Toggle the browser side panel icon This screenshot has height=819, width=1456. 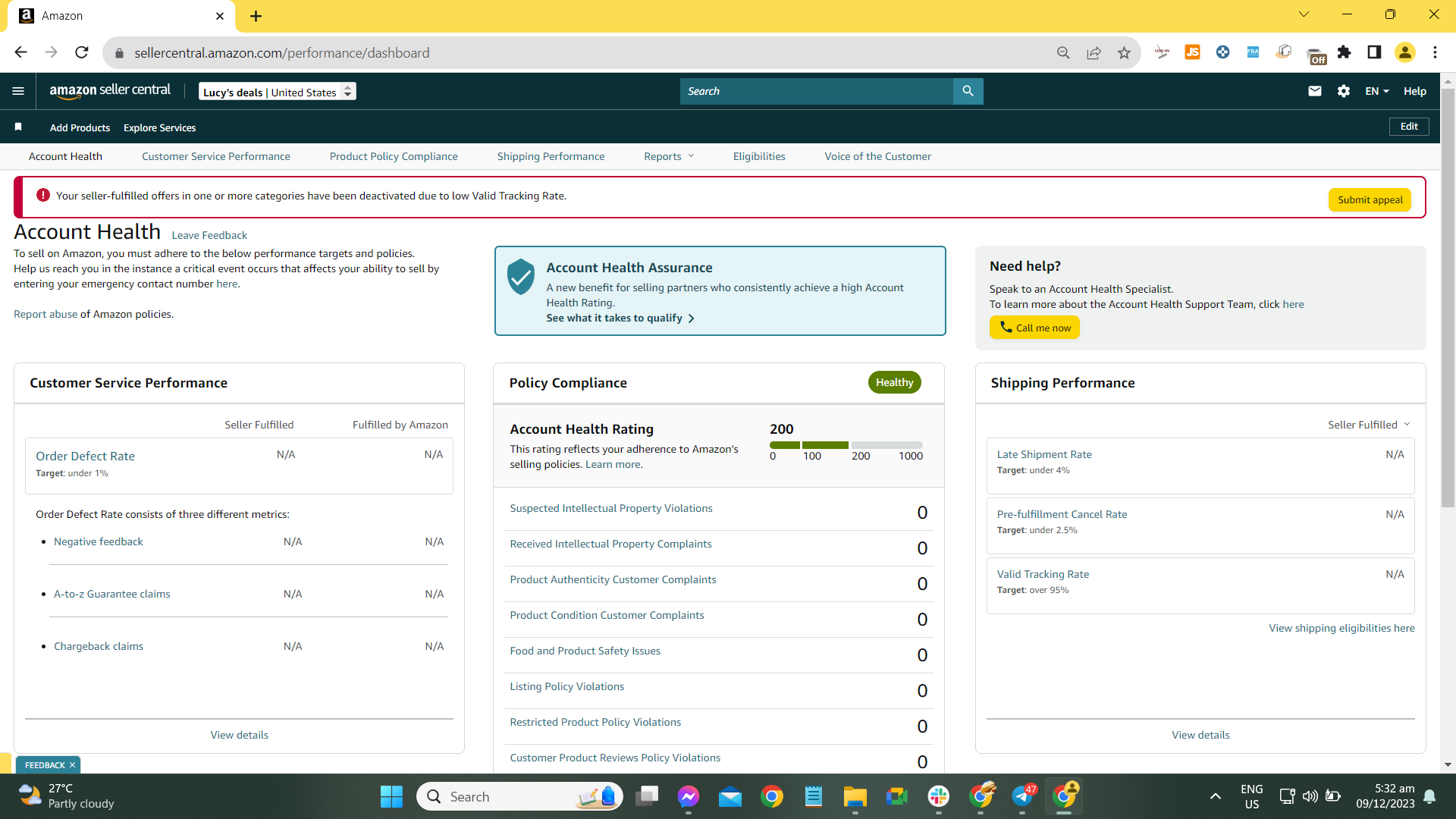click(x=1374, y=52)
